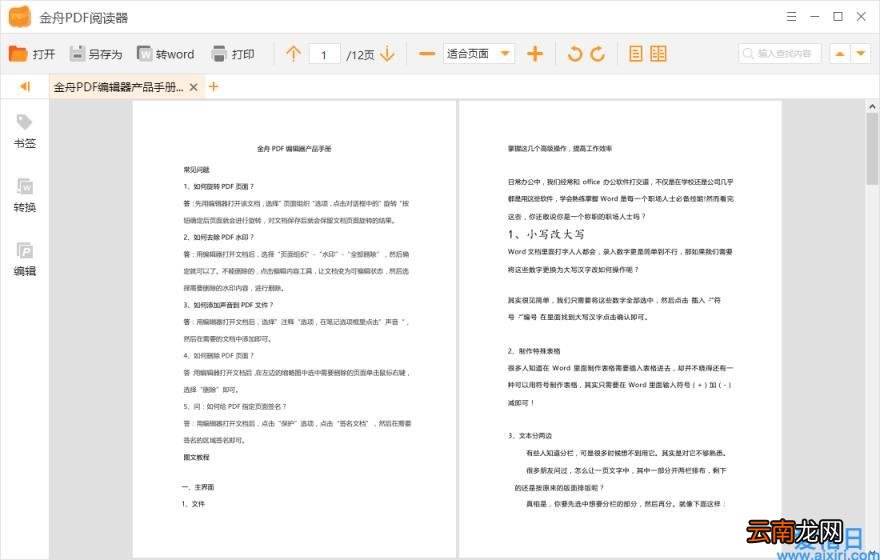Rotate page counterclockwise
Viewport: 880px width, 560px height.
coord(574,54)
